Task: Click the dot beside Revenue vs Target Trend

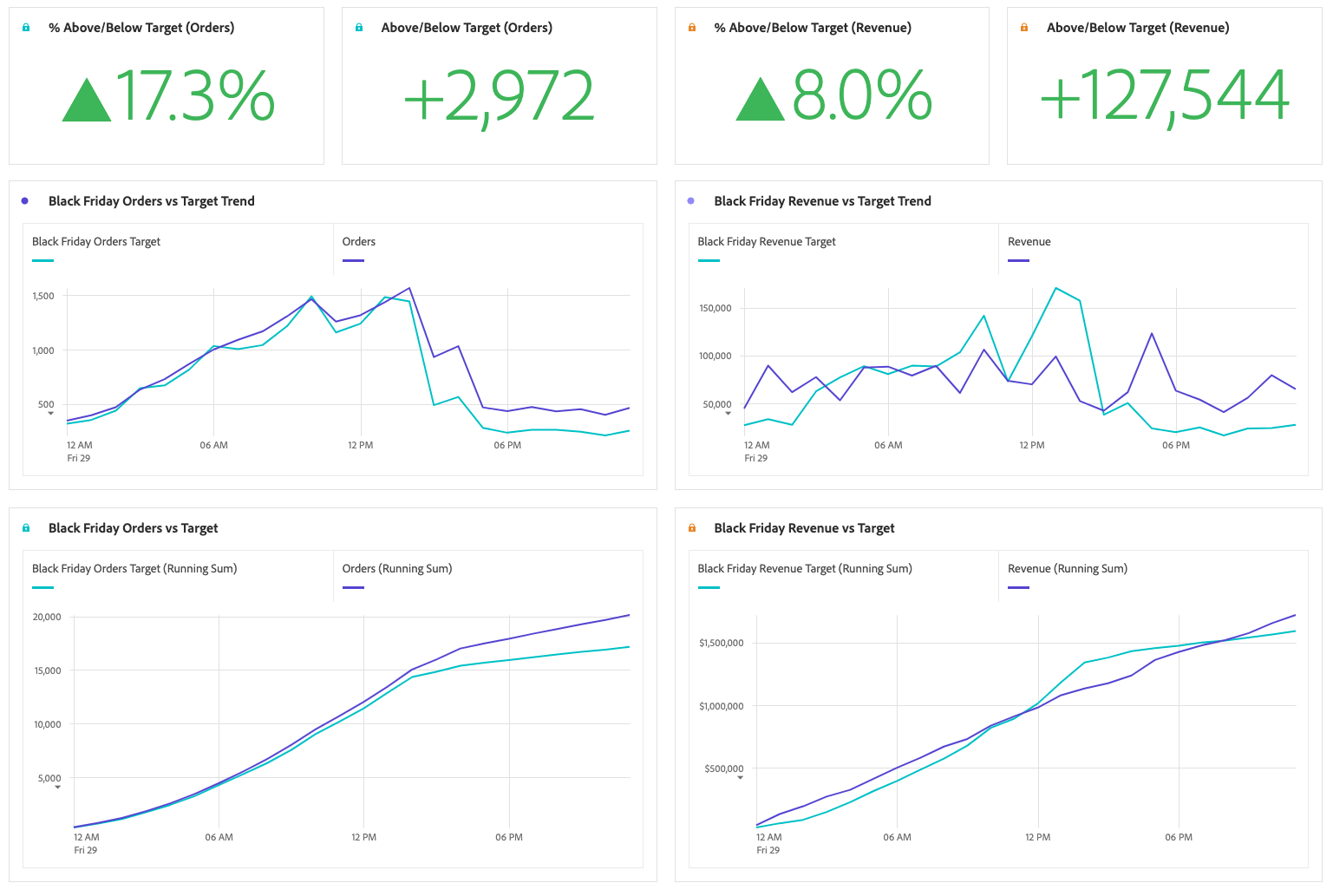Action: 691,201
